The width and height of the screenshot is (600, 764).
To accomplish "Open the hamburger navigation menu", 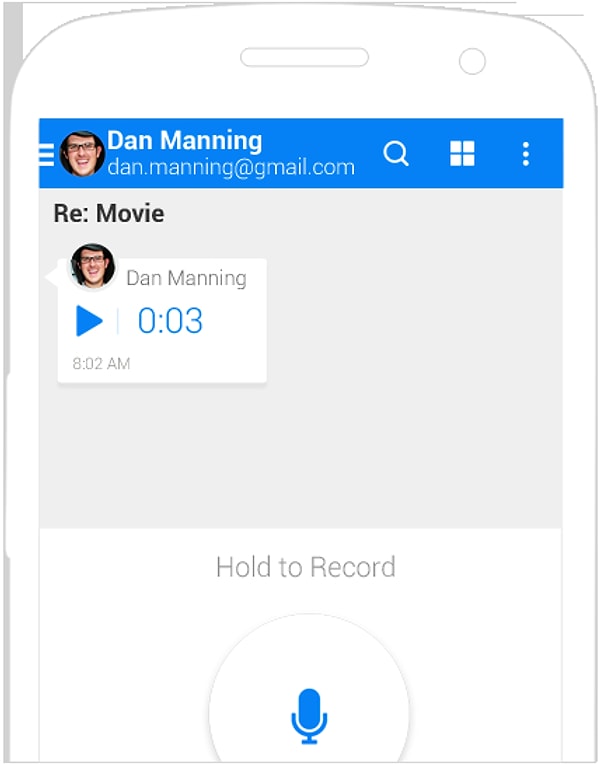I will [x=46, y=155].
